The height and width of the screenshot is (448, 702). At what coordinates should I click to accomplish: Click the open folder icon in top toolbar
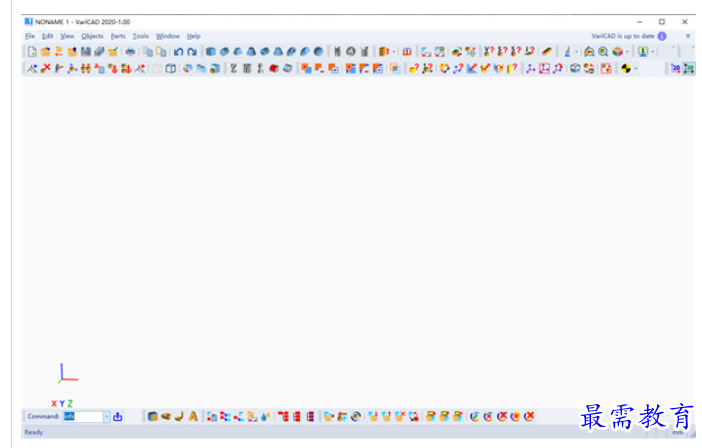[x=46, y=52]
